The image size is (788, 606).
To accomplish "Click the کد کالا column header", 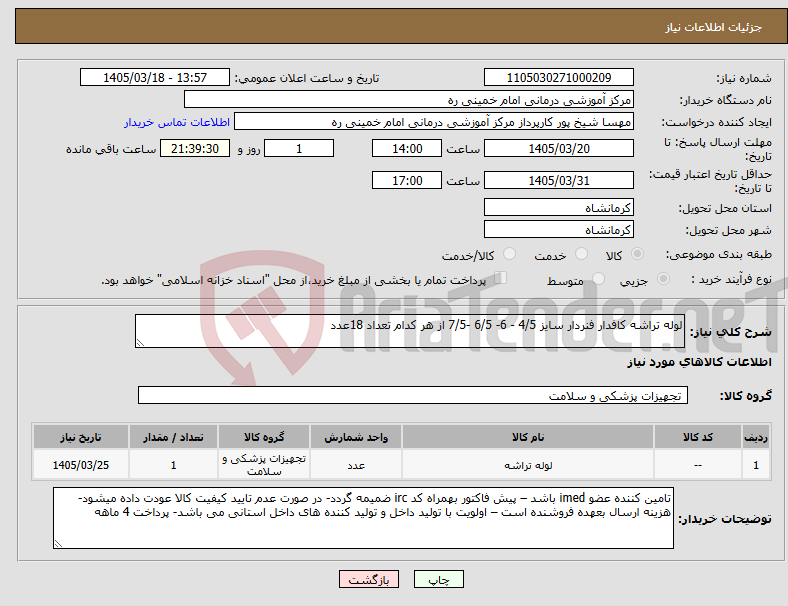I will pyautogui.click(x=698, y=437).
